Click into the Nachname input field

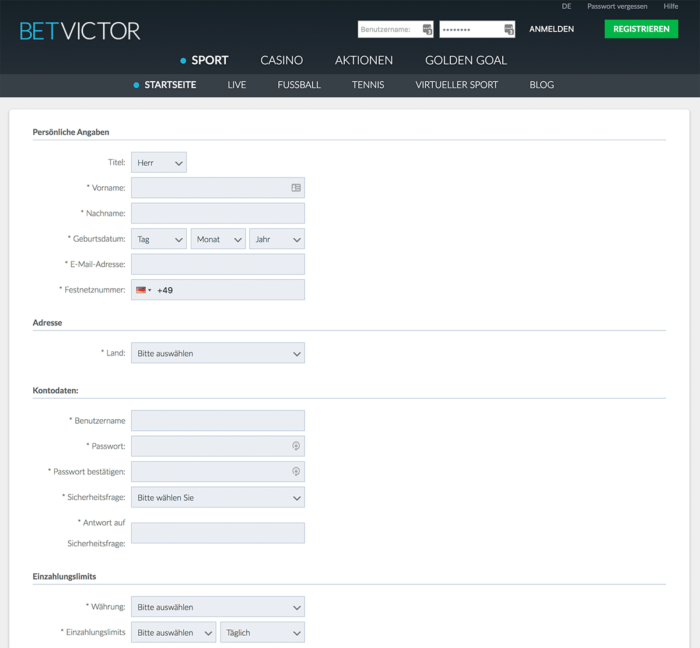pyautogui.click(x=218, y=213)
